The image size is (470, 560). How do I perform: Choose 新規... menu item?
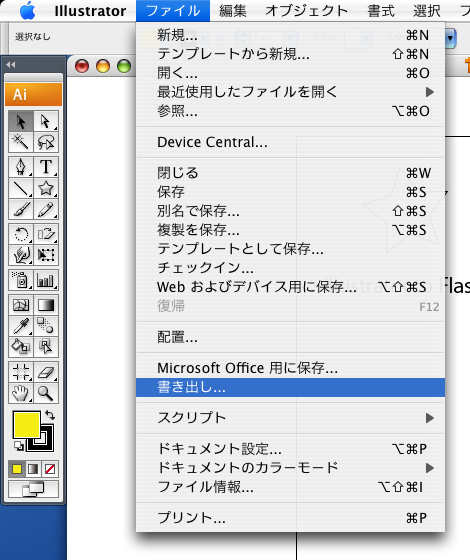point(290,35)
